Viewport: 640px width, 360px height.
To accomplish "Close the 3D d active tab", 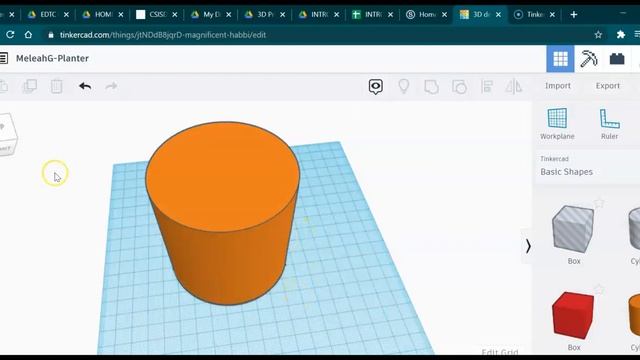I will [x=498, y=15].
